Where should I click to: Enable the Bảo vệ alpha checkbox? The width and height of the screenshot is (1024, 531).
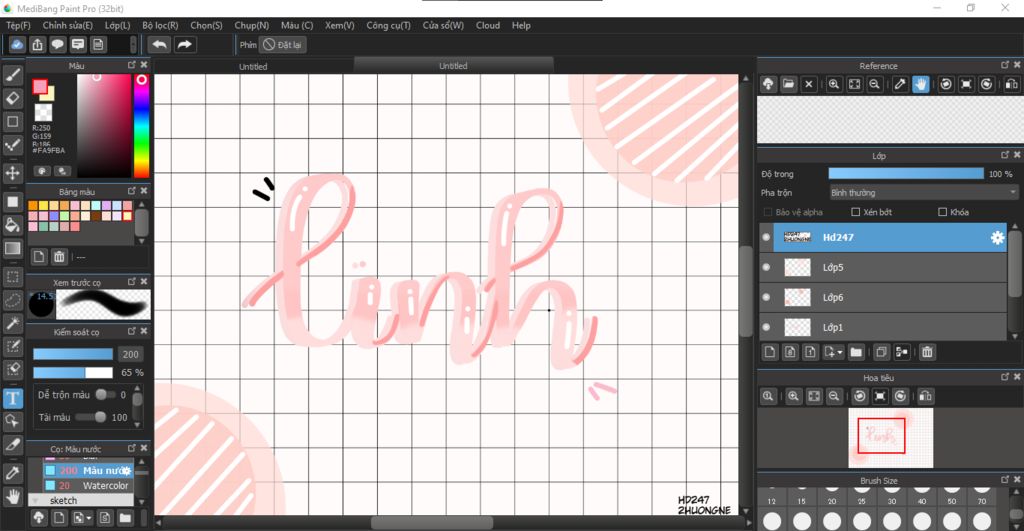[x=767, y=212]
